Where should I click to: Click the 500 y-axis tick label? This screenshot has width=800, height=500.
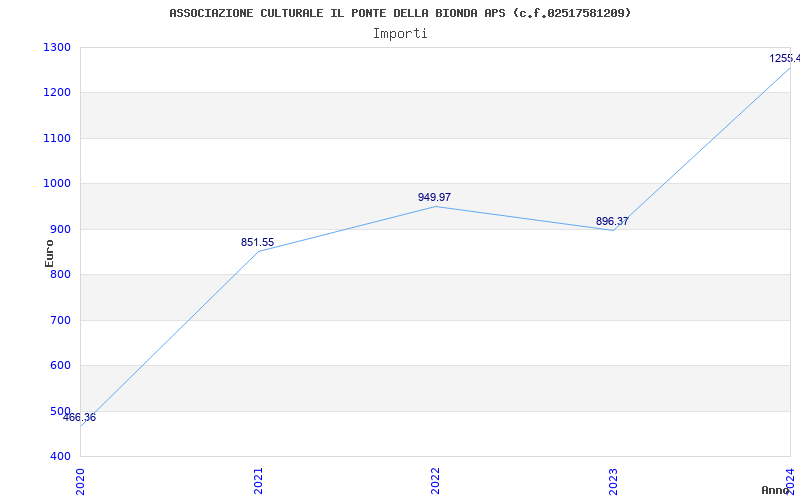pyautogui.click(x=60, y=411)
